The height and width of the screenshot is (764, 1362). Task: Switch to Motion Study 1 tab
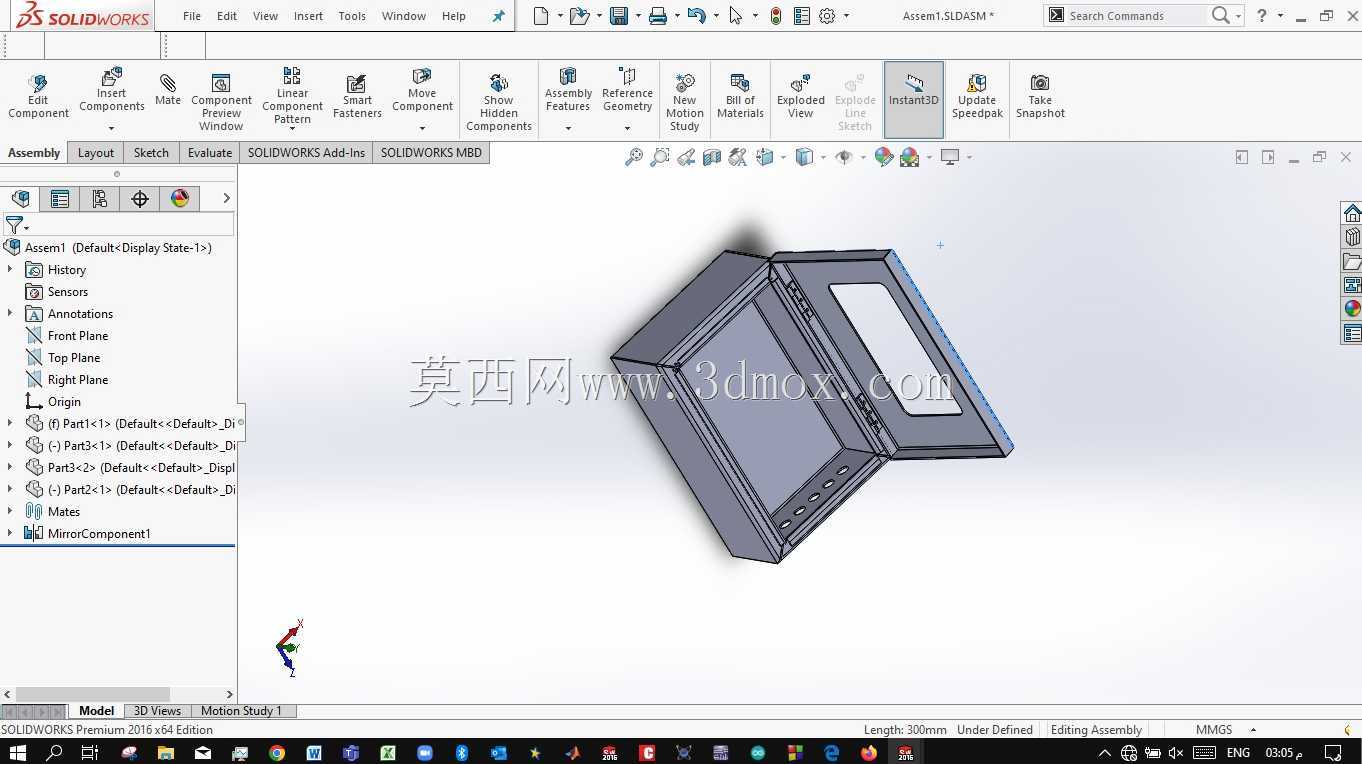coord(241,711)
